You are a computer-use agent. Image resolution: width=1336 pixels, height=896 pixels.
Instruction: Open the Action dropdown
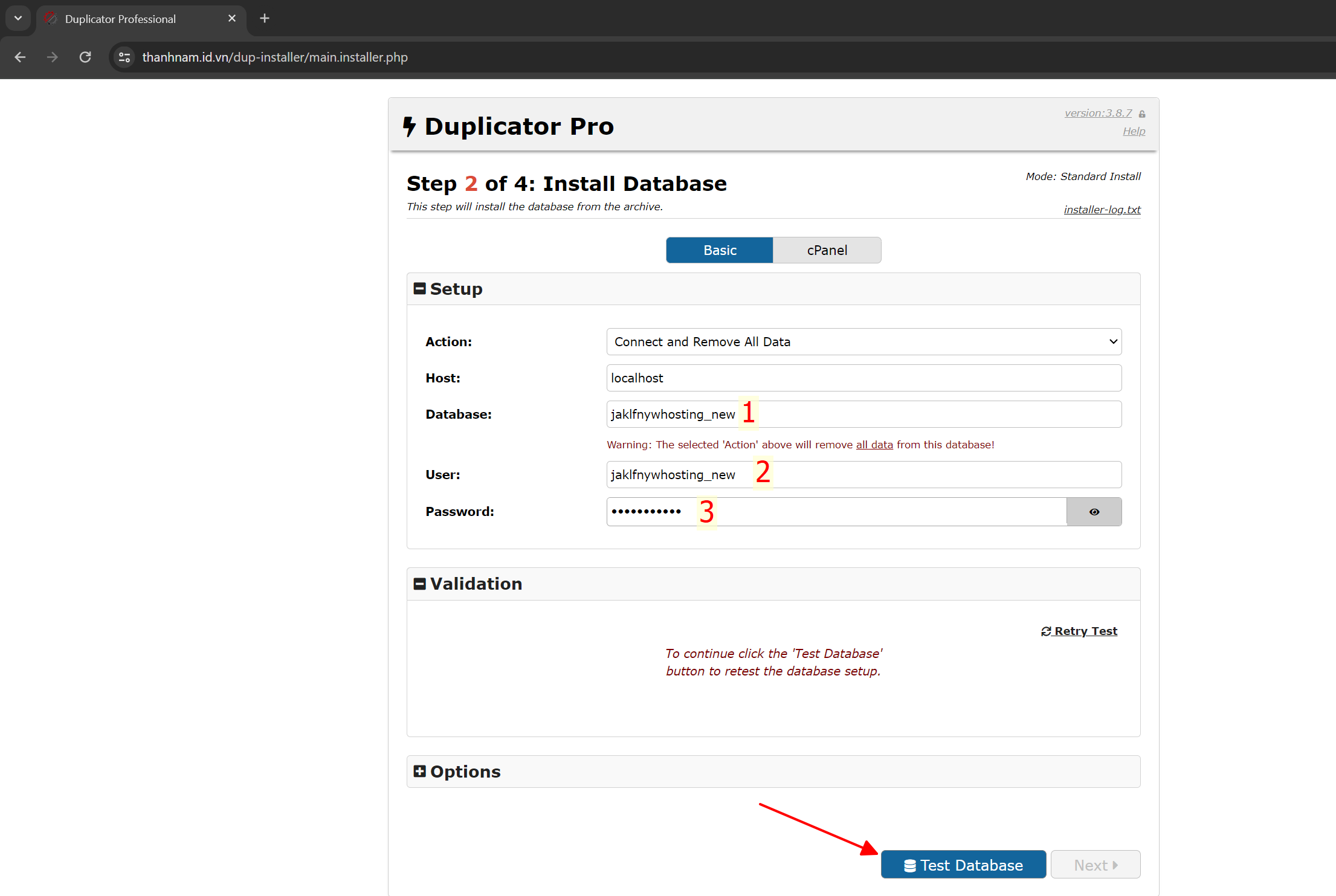pos(863,342)
